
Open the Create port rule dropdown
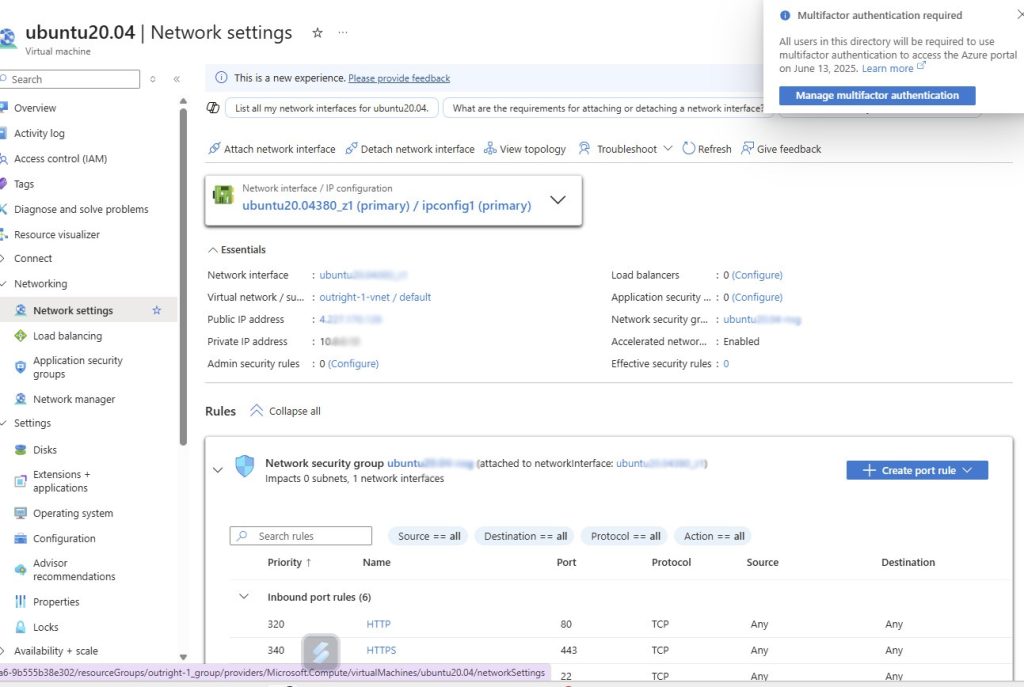917,470
